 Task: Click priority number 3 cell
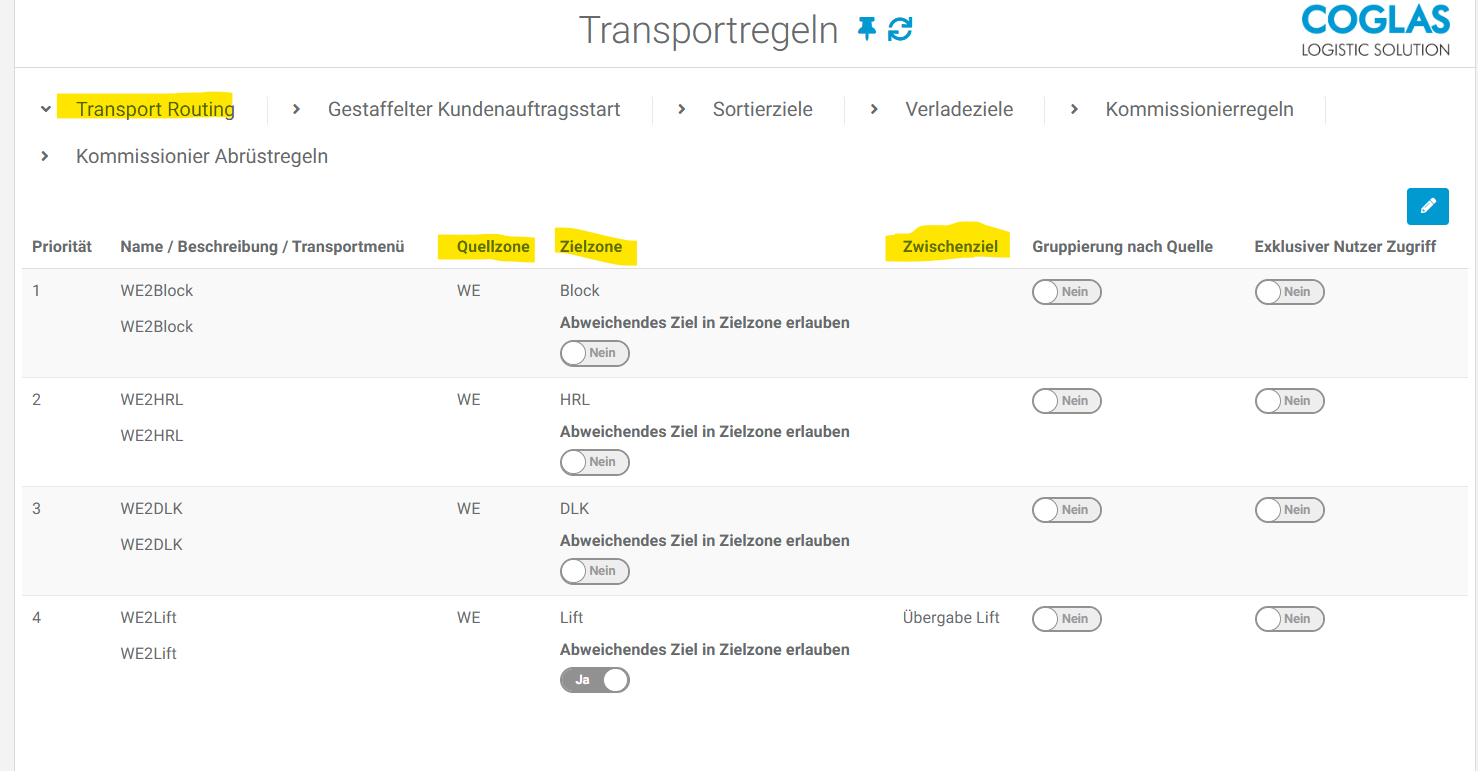(x=36, y=509)
